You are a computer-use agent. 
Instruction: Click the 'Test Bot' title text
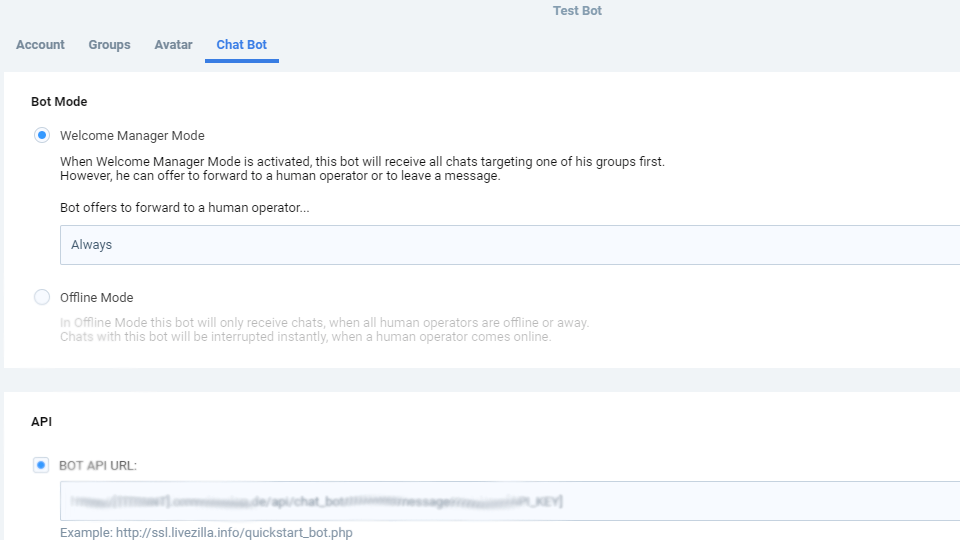(x=577, y=10)
